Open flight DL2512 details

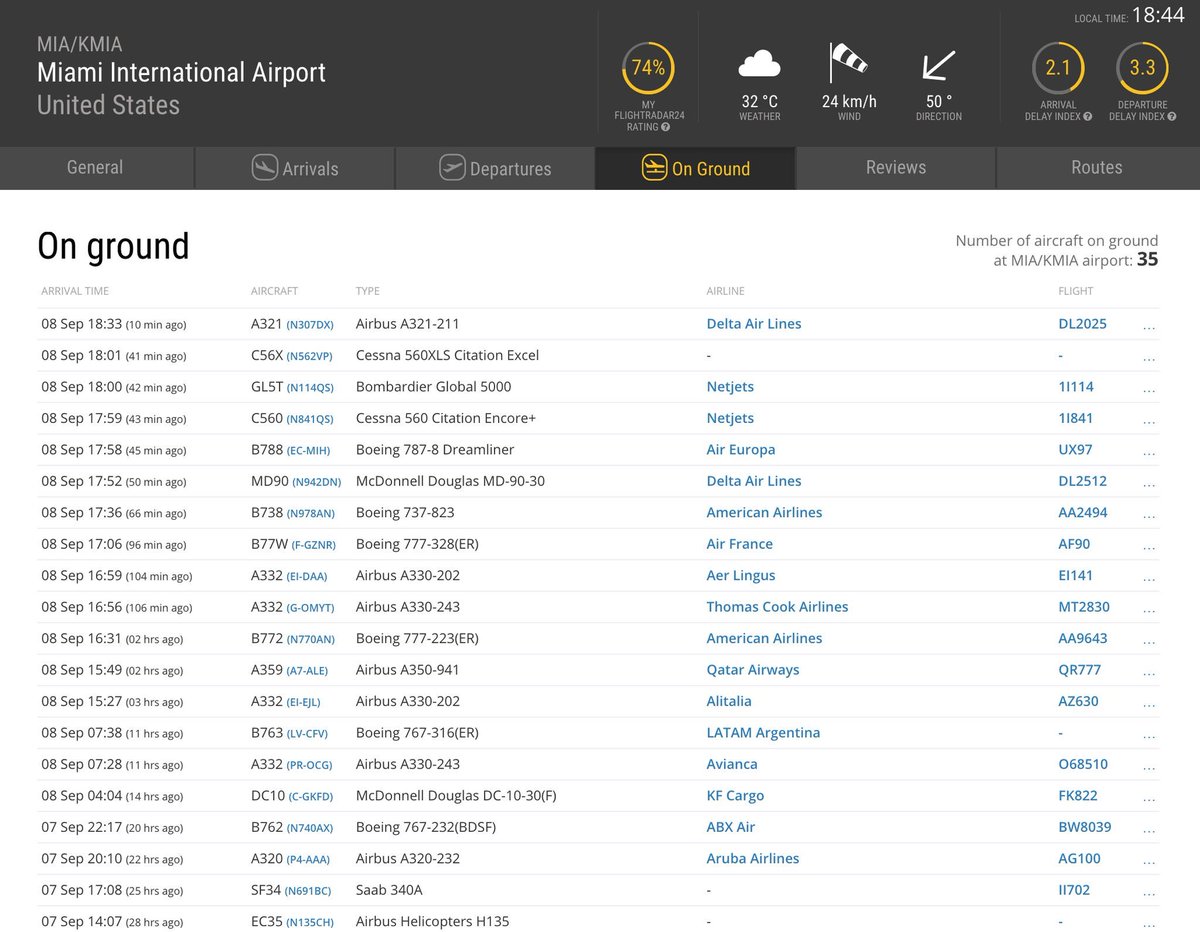pyautogui.click(x=1083, y=481)
